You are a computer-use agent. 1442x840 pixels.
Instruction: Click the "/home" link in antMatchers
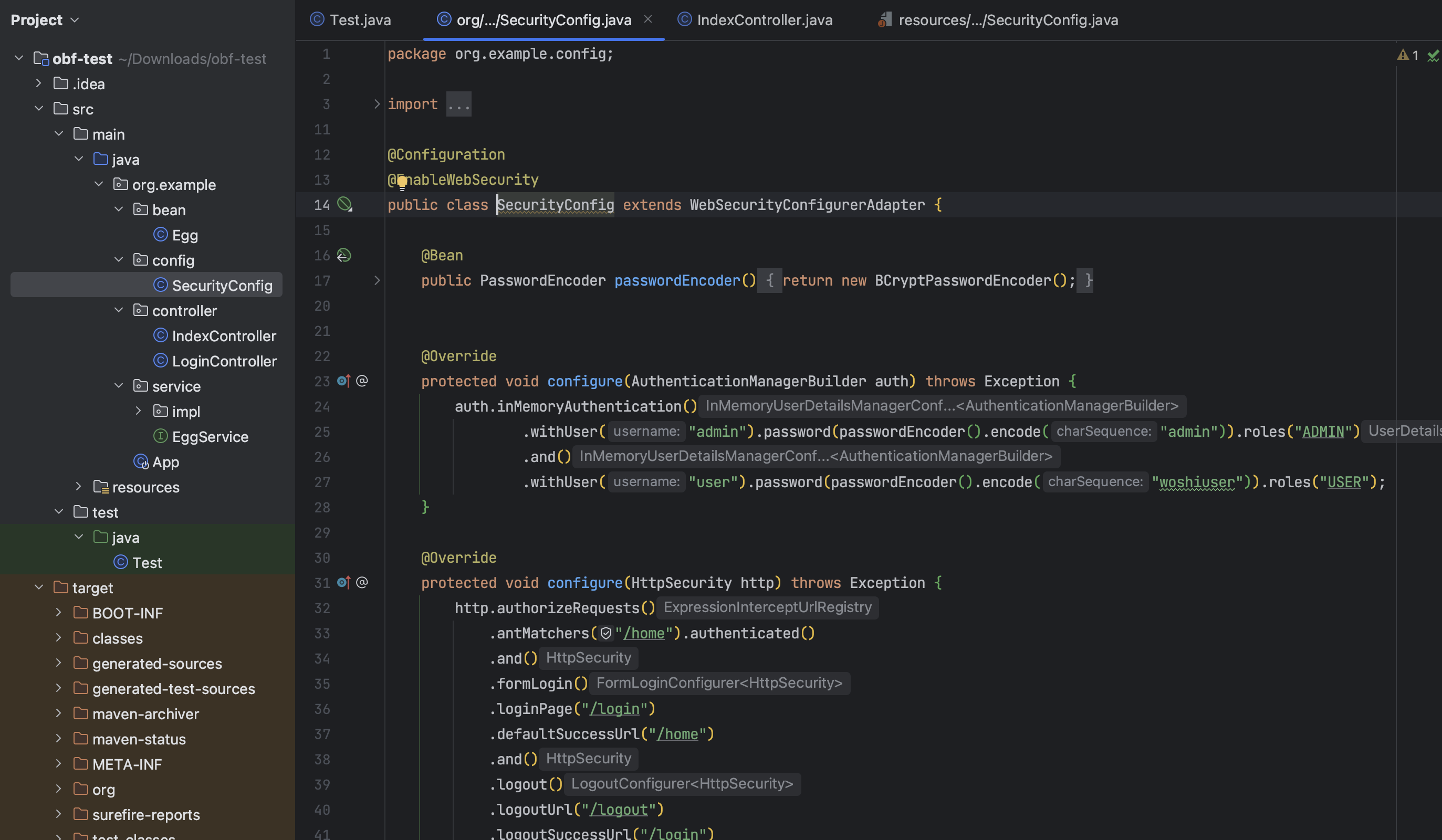(644, 634)
